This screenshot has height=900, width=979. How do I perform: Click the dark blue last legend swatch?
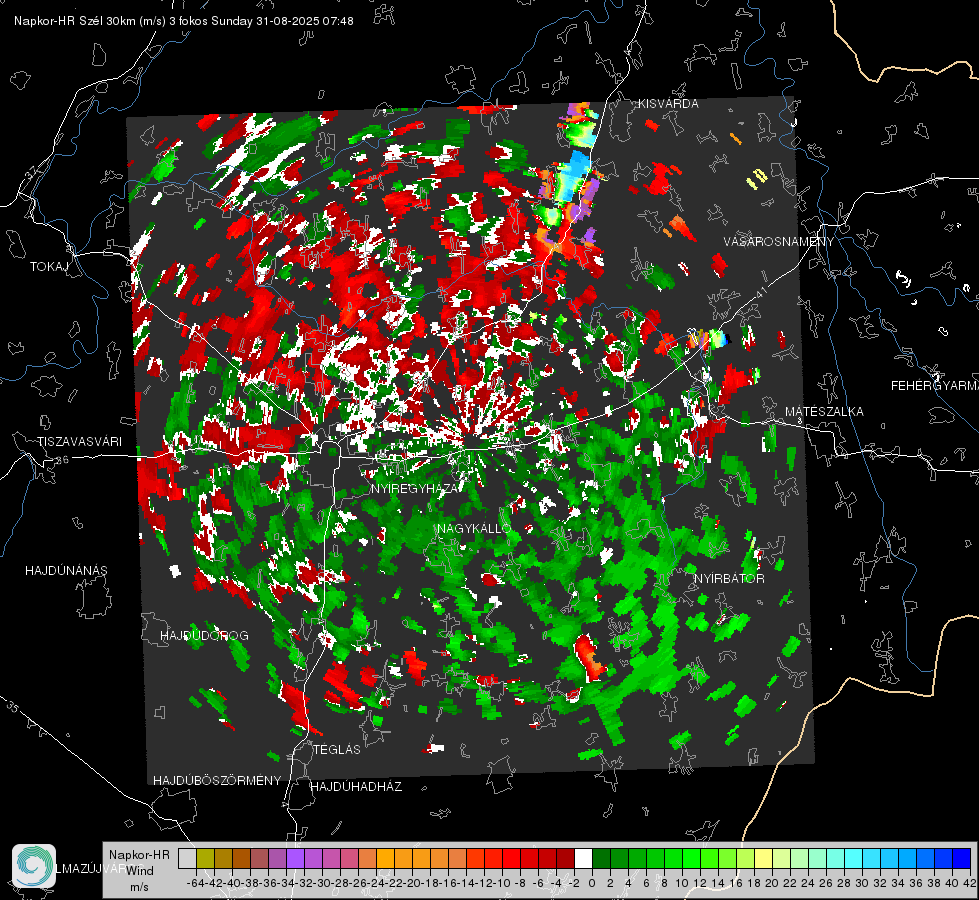(962, 859)
